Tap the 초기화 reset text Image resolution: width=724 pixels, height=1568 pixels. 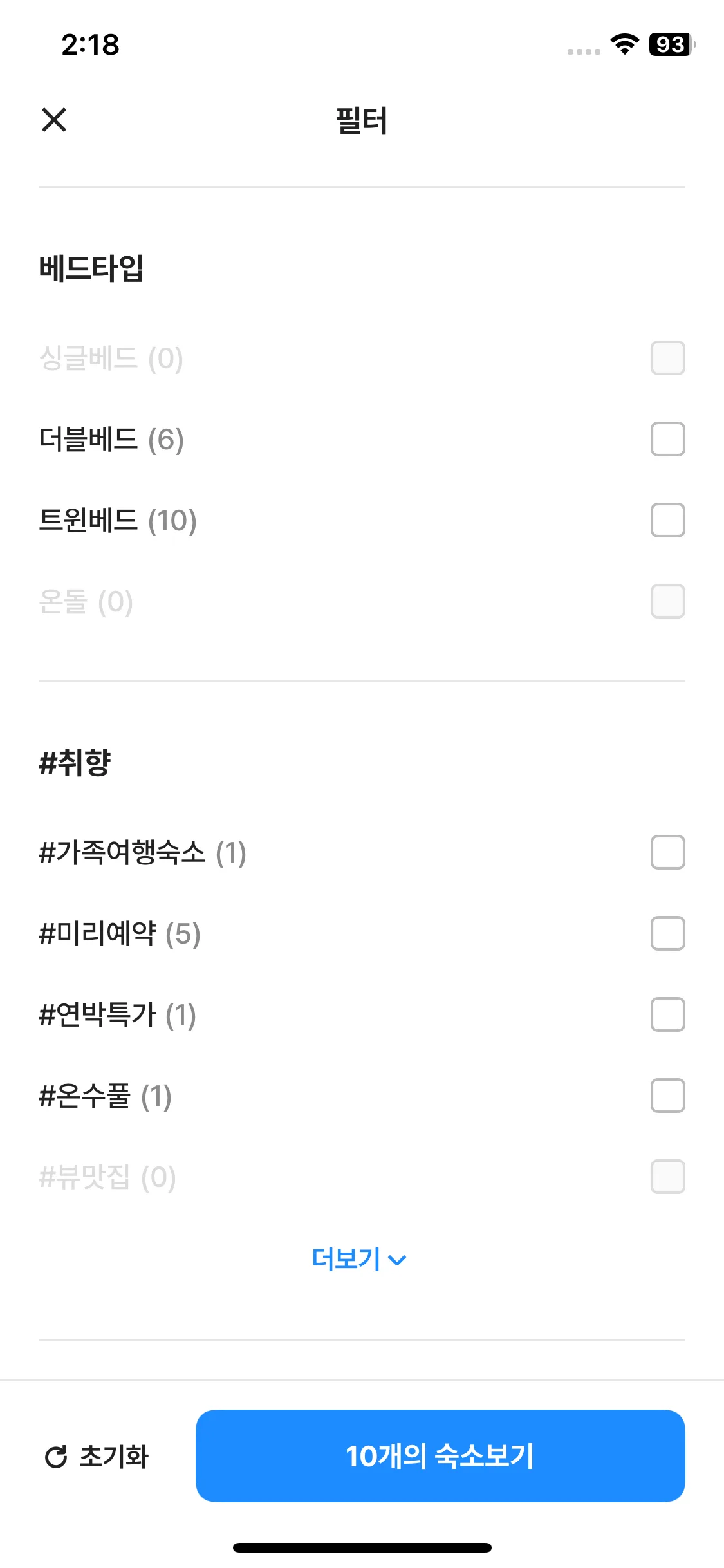coord(114,1457)
